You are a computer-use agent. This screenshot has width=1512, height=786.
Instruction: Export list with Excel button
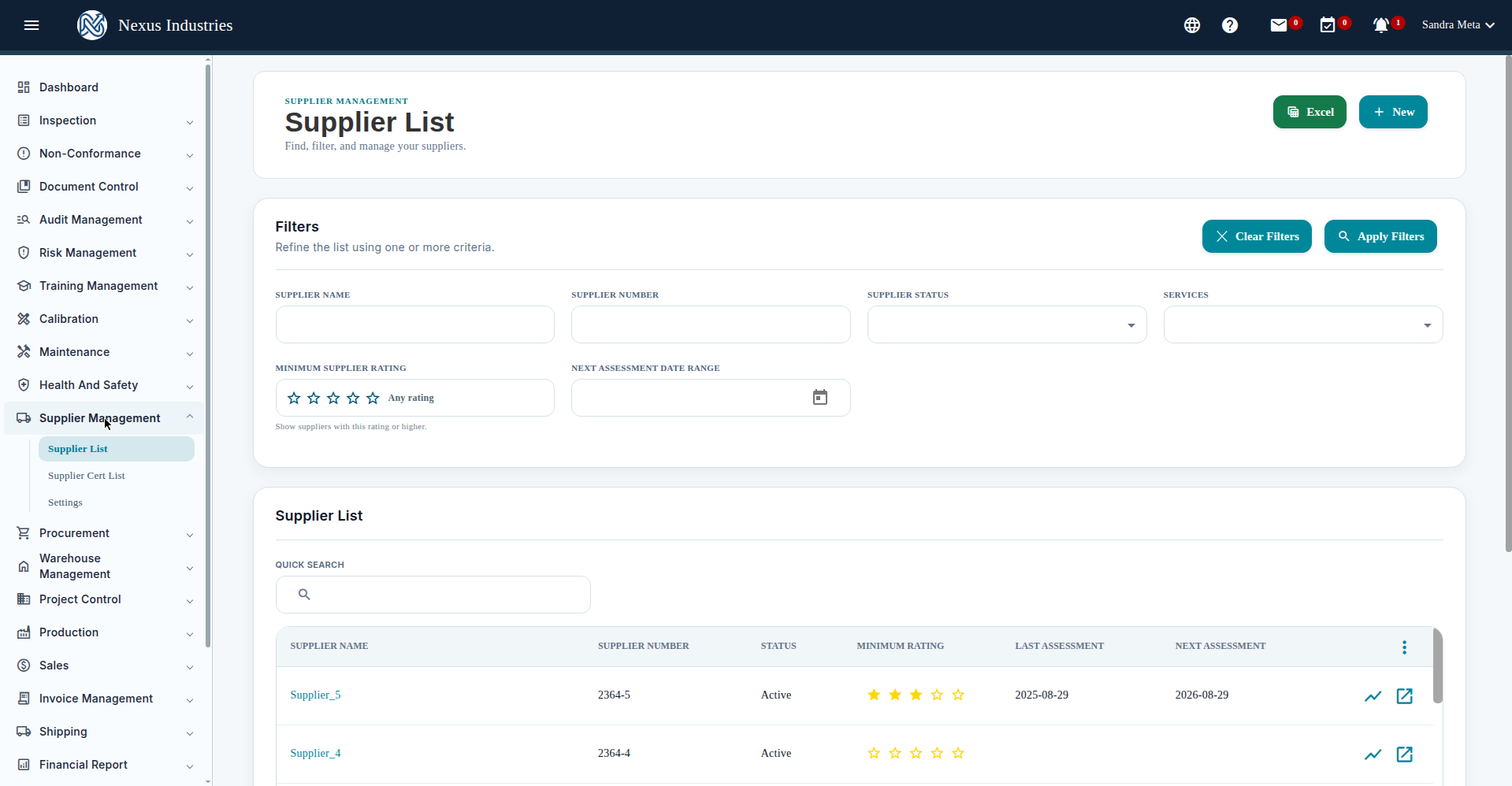point(1310,112)
